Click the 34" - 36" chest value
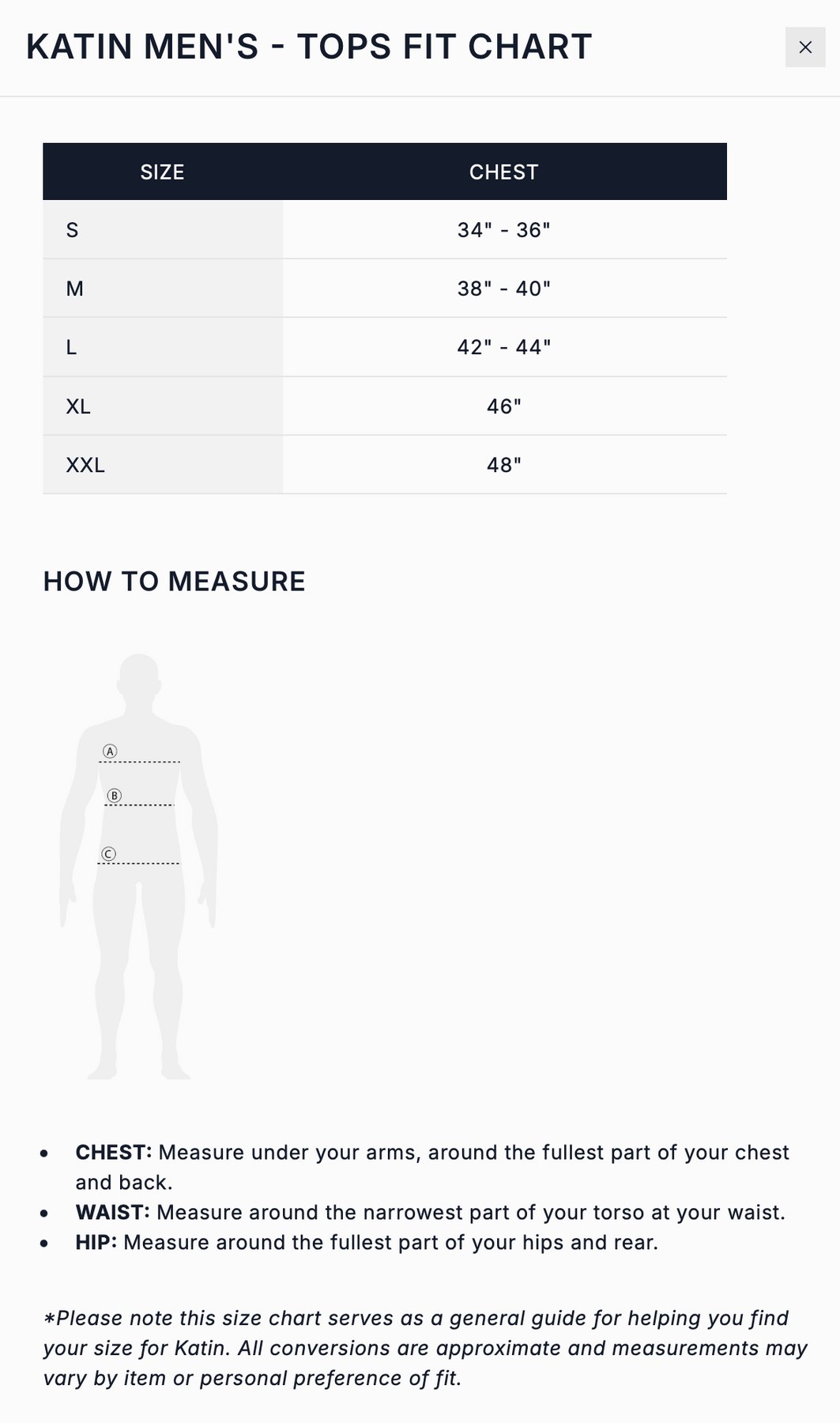 (x=504, y=230)
